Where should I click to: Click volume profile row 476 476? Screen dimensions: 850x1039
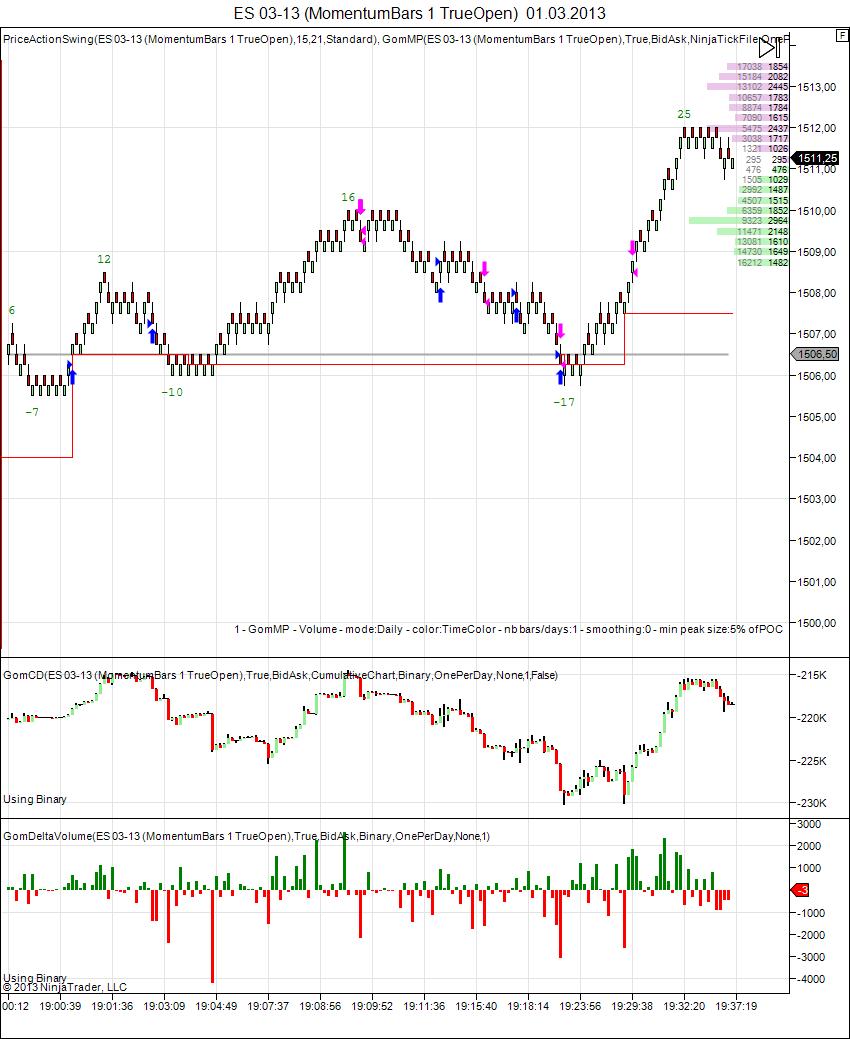(767, 170)
